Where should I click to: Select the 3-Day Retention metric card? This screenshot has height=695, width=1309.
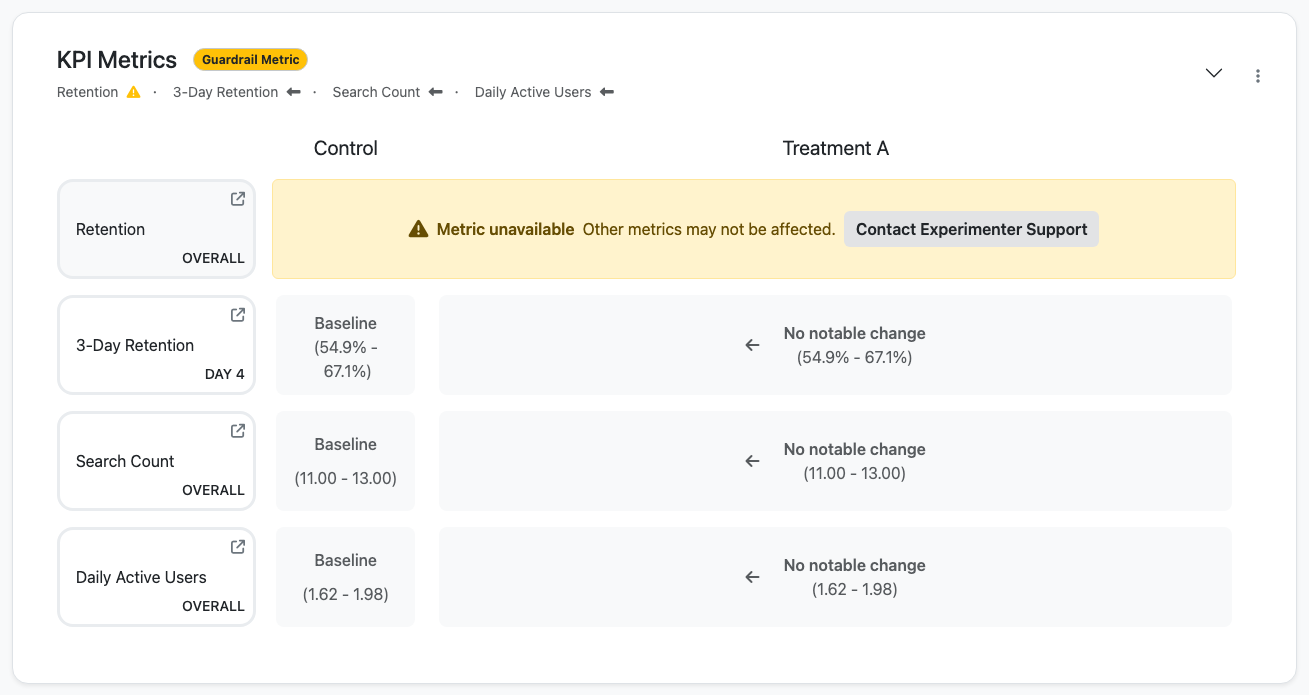[x=157, y=345]
